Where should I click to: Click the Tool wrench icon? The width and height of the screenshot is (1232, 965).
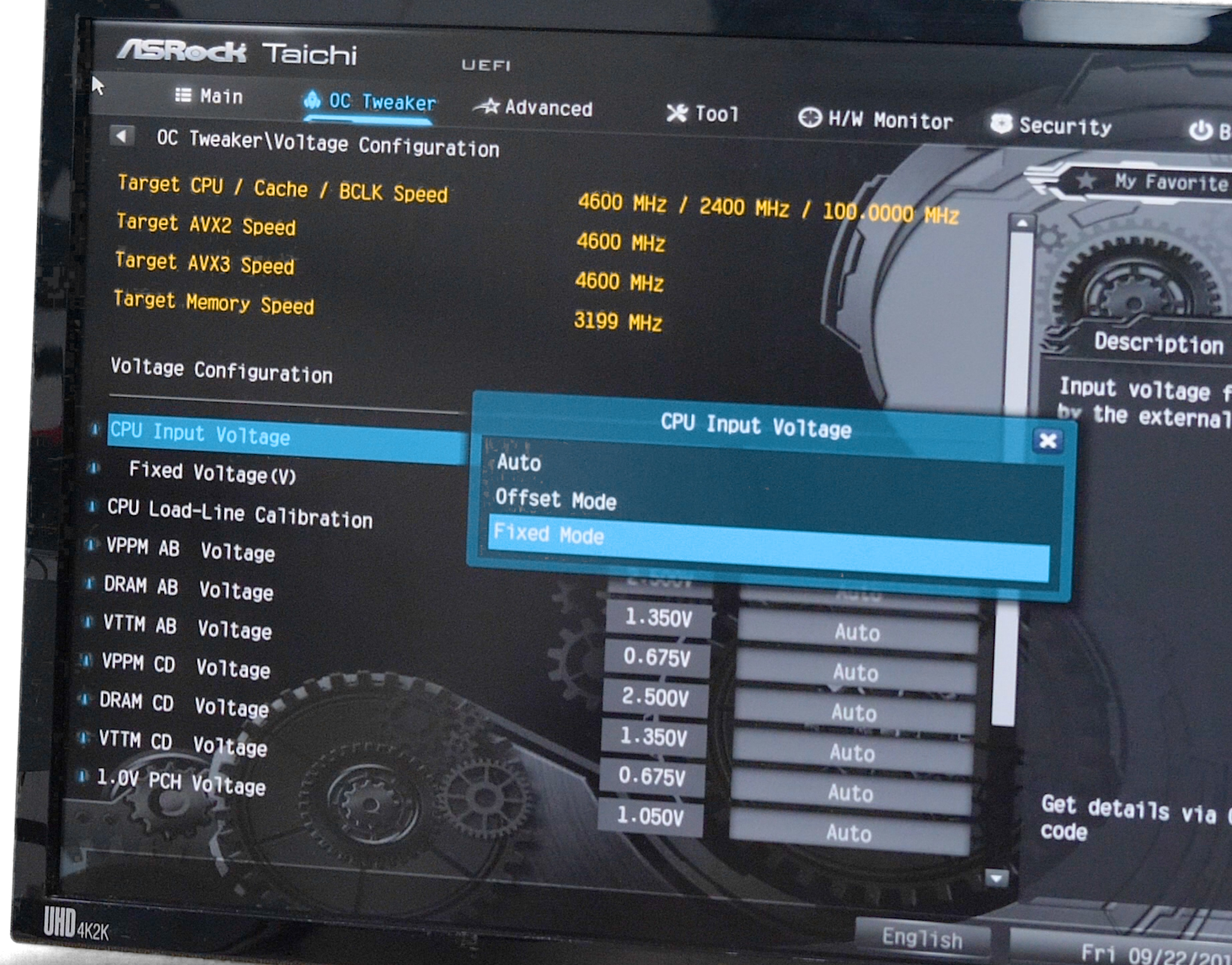[x=677, y=113]
